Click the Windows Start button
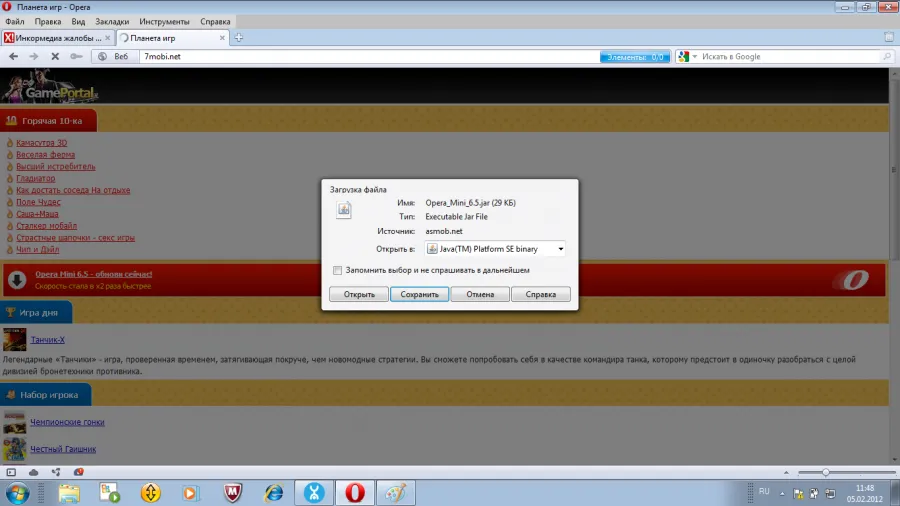Screen dimensions: 900x506 point(17,493)
